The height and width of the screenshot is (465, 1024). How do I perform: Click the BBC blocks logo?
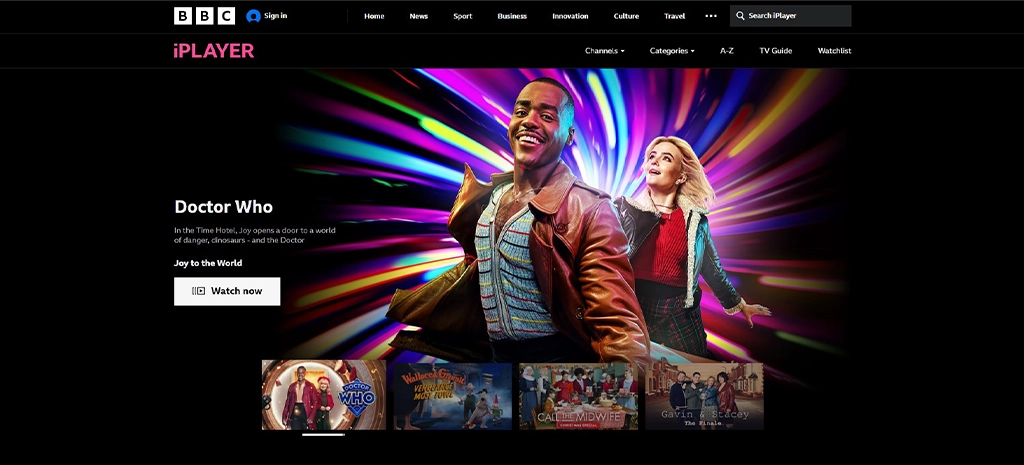tap(204, 16)
